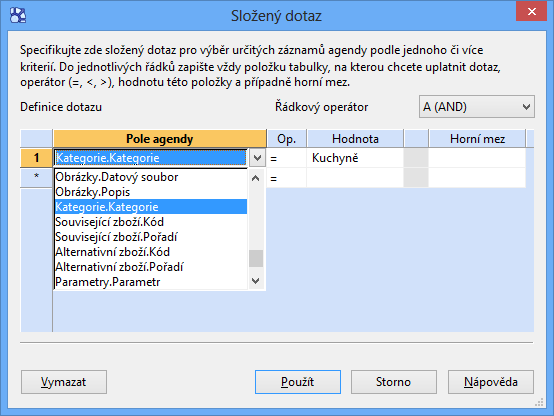The height and width of the screenshot is (416, 554).
Task: Pick Související zboží.Kód list entry
Action: [x=151, y=222]
